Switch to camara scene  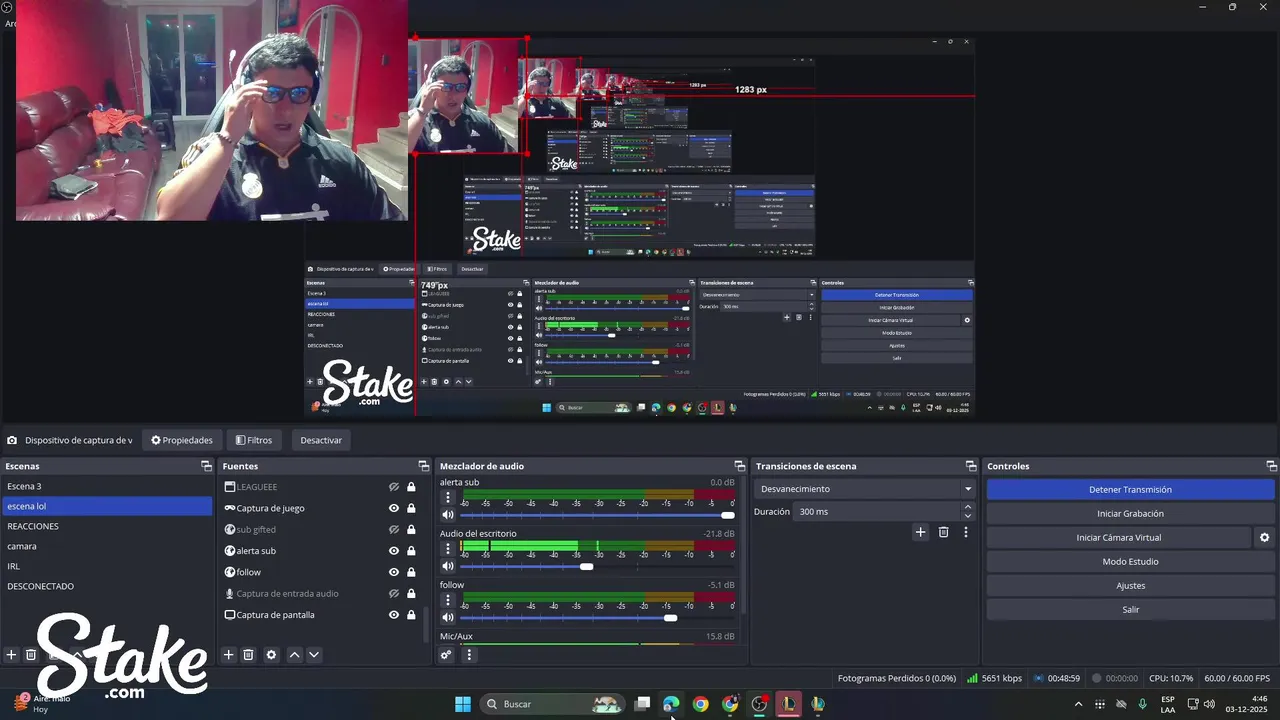pyautogui.click(x=107, y=546)
